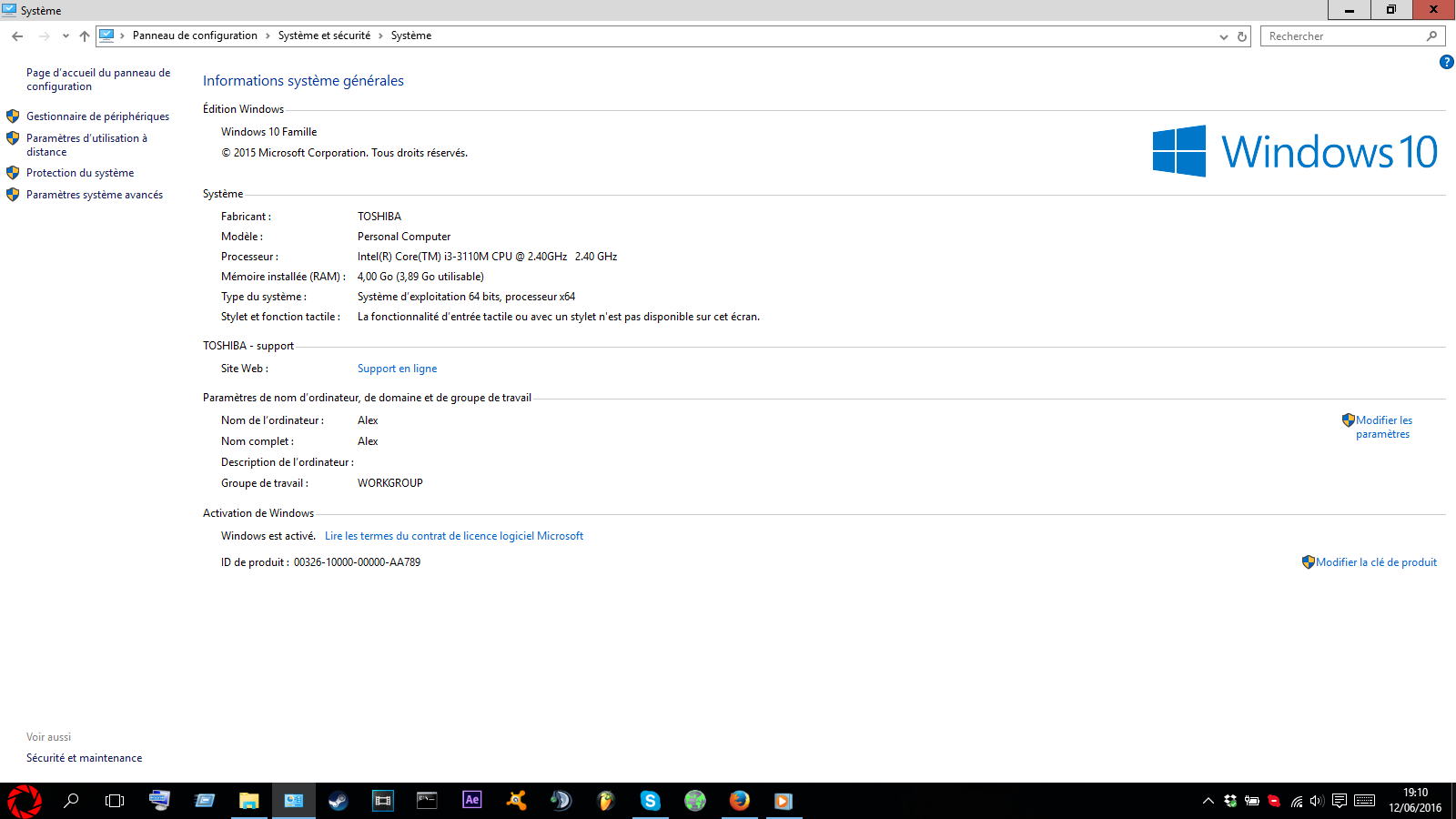Click the shield icon beside Modifier la clé de produit
Screen dimensions: 1456x819
pyautogui.click(x=1308, y=562)
